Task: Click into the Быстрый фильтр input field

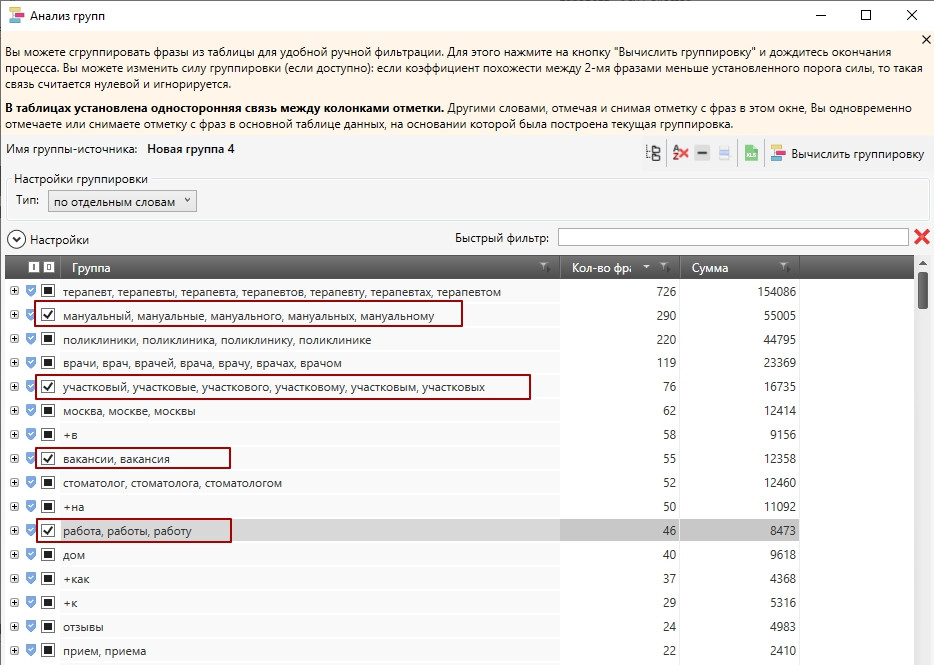Action: click(x=732, y=237)
